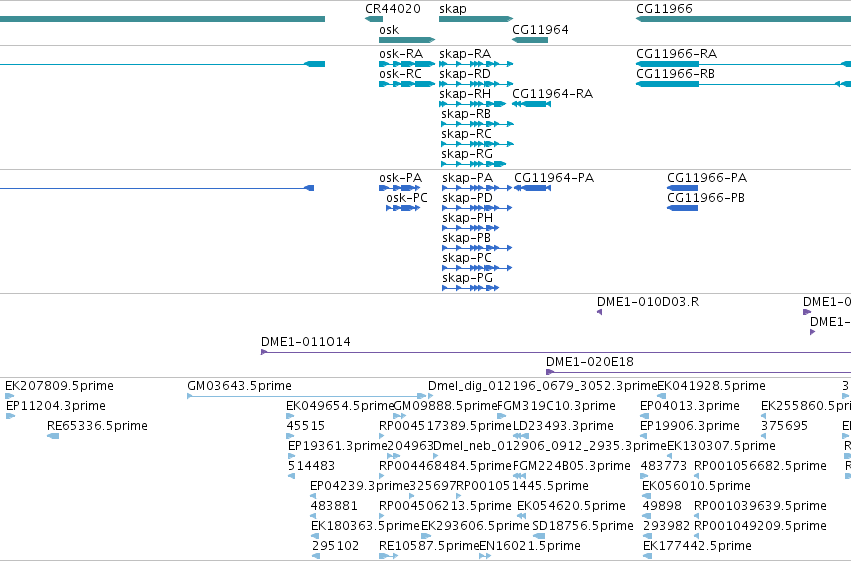Screen dimensions: 851x561
Task: Click protein skap-PH
Action: tap(471, 228)
